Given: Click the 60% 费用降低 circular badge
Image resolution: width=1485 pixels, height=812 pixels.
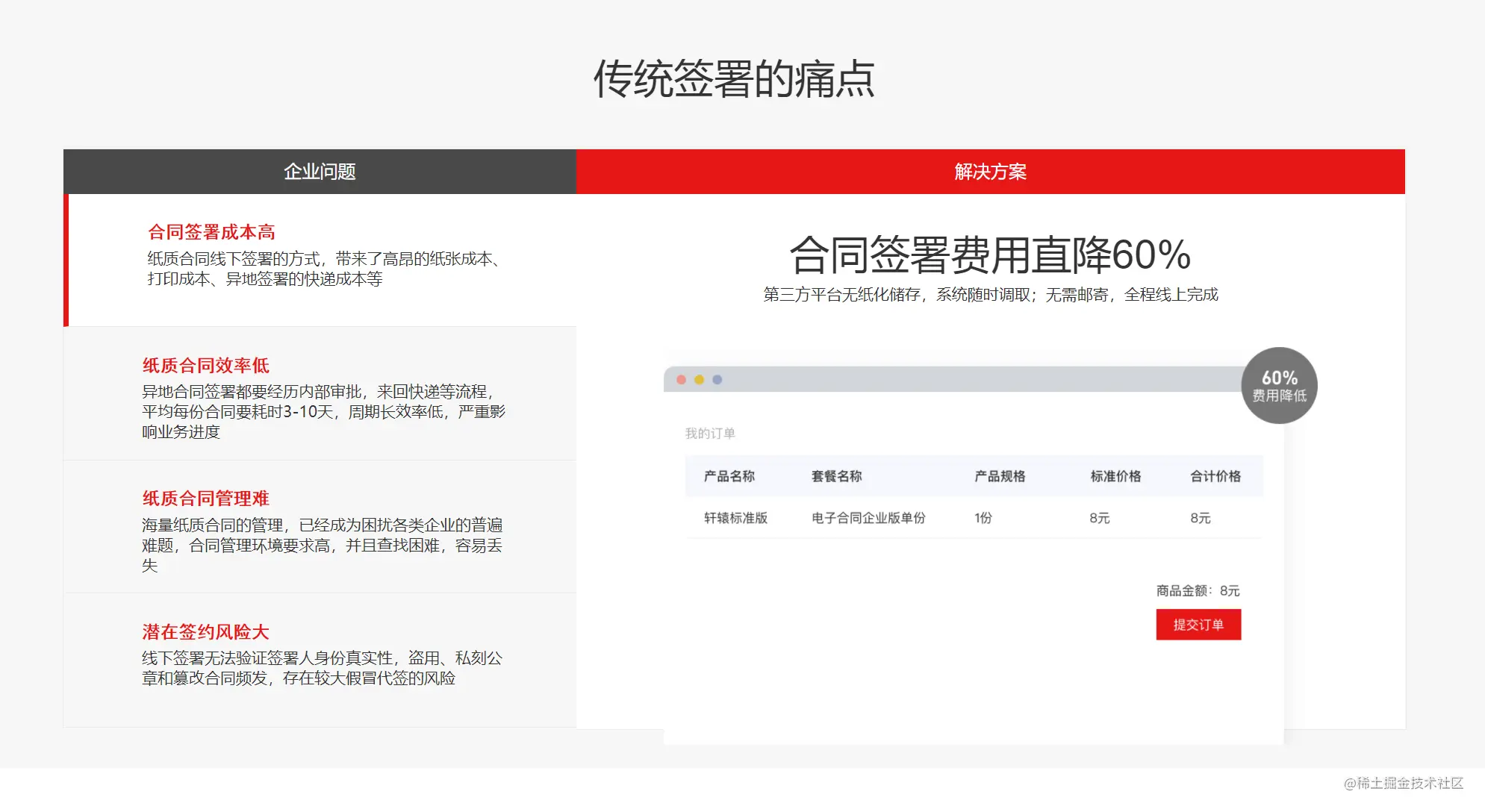Looking at the screenshot, I should click(1279, 385).
